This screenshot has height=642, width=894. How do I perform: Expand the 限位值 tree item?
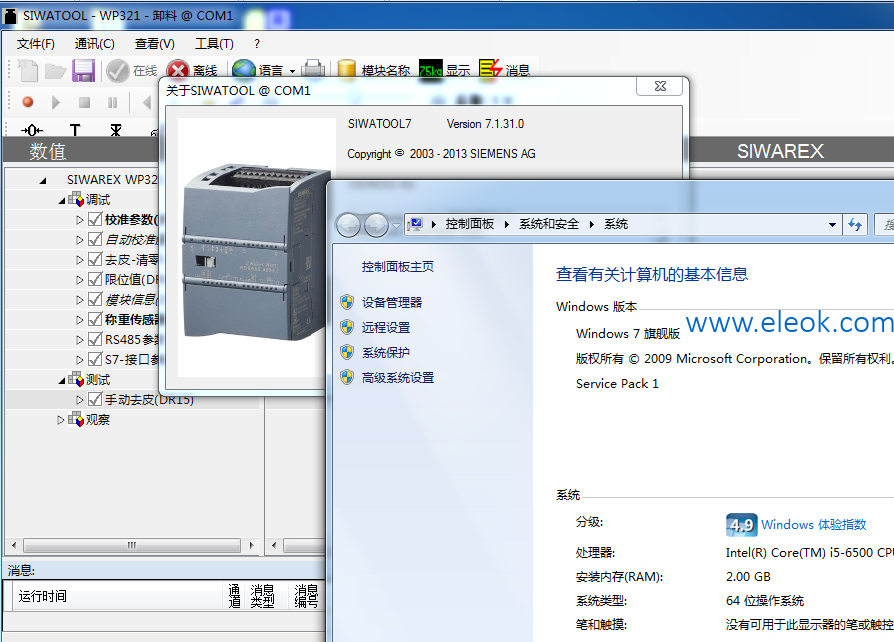tap(80, 280)
